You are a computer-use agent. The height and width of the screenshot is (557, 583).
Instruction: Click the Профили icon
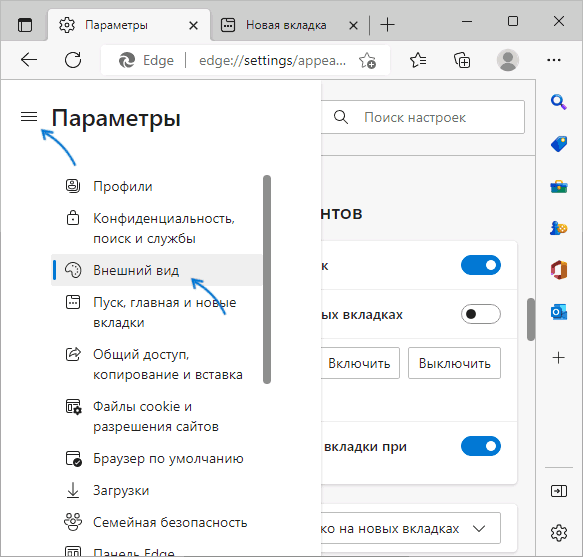73,186
